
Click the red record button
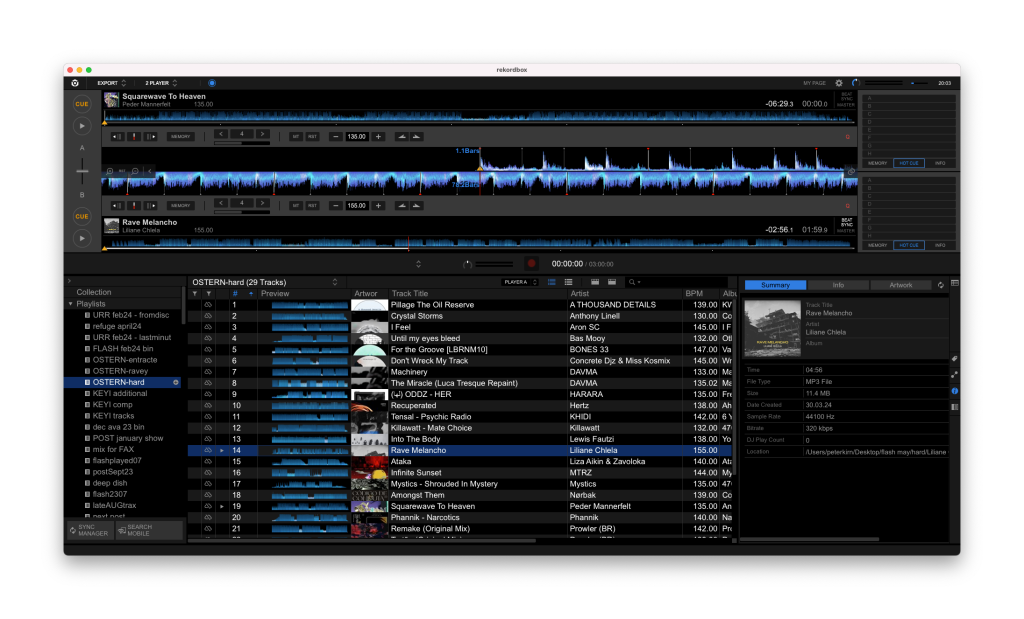(x=532, y=264)
